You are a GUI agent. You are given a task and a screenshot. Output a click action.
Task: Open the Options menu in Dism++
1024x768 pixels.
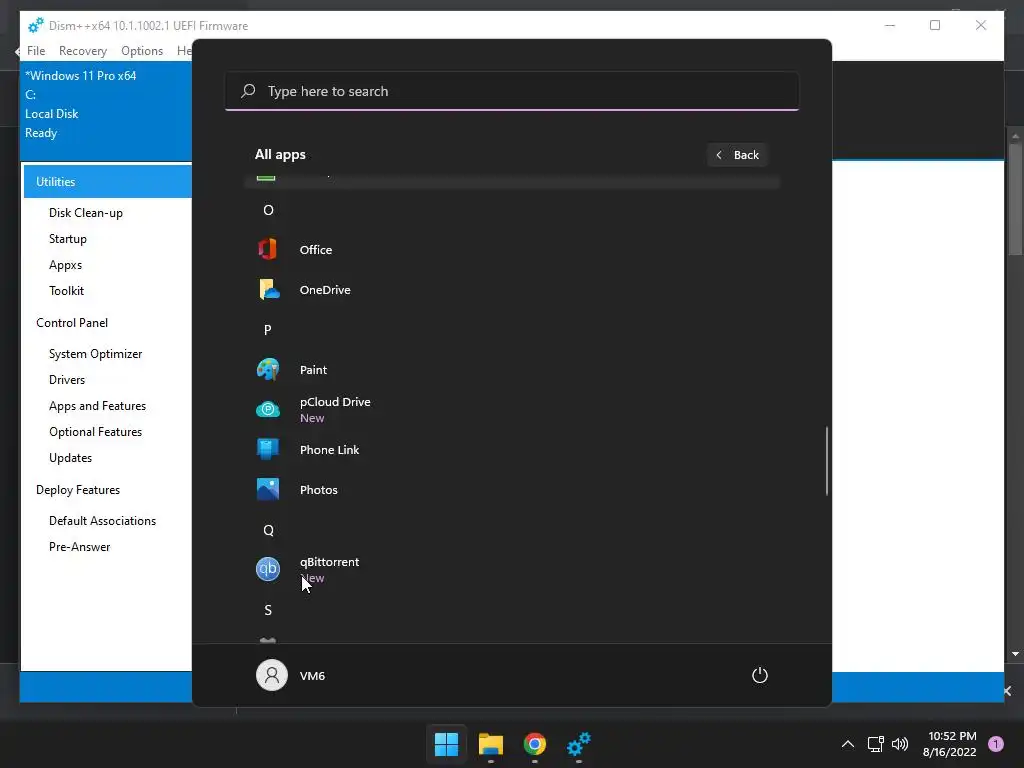(x=142, y=51)
